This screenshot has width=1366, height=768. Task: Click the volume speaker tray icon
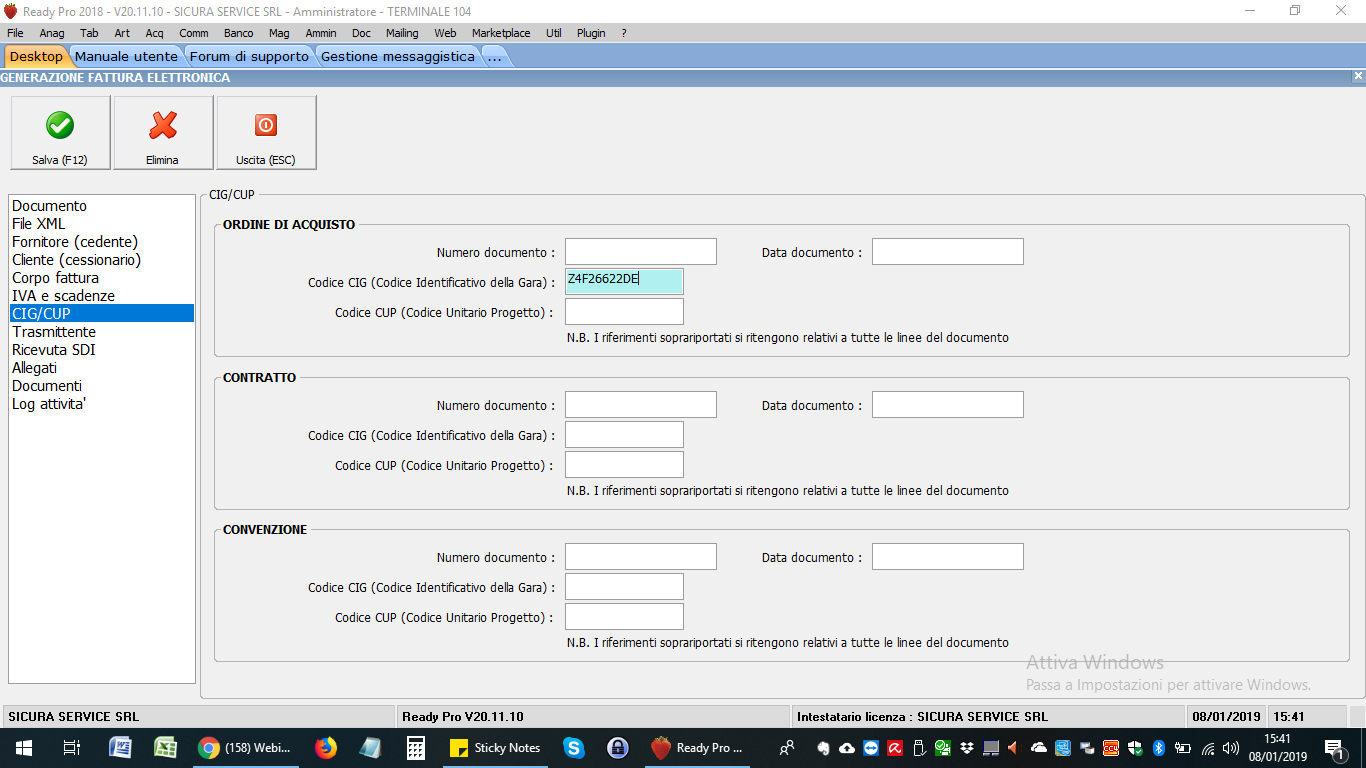coord(1231,748)
